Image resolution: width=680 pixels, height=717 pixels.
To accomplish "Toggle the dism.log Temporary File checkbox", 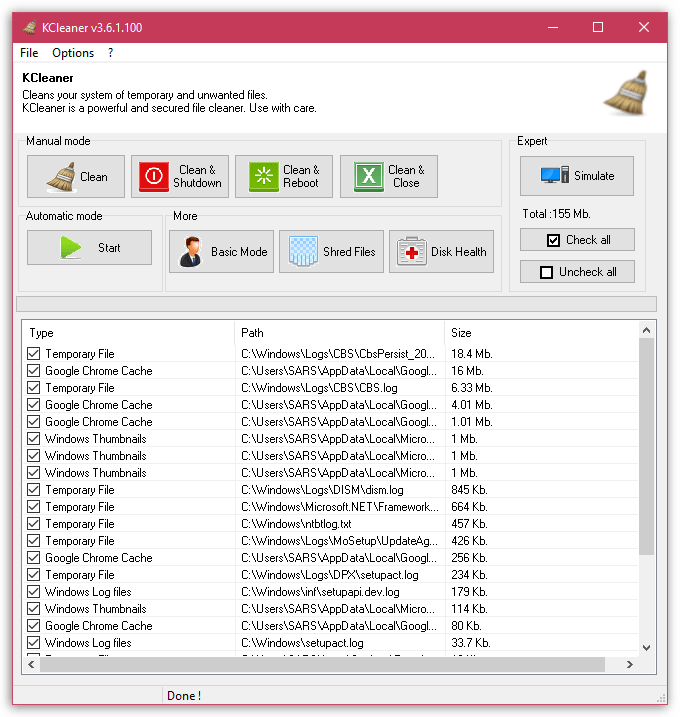I will coord(33,490).
